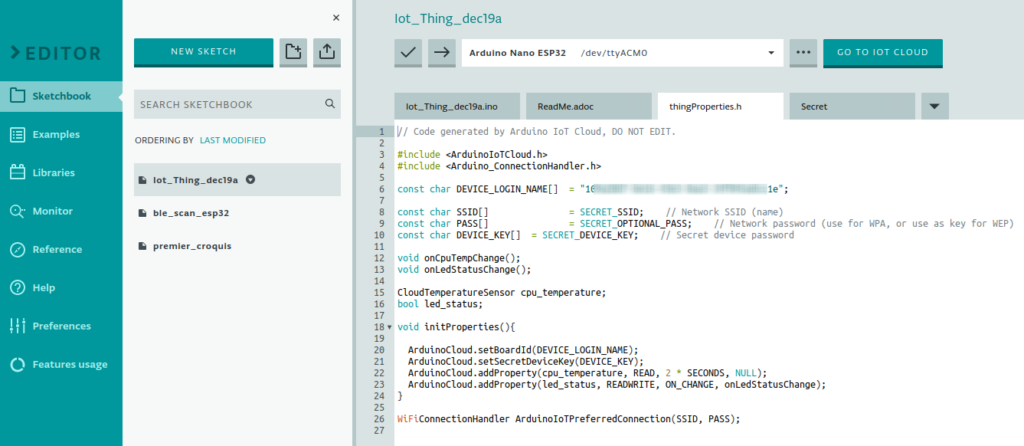Click the Verify checkmark icon
Screen dimensions: 1024x446
pyautogui.click(x=408, y=53)
